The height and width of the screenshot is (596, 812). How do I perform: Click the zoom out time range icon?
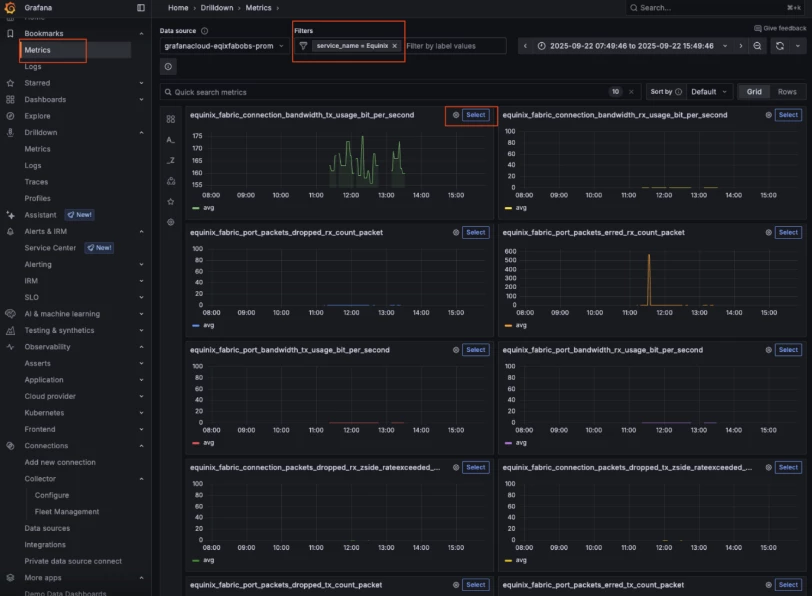tap(757, 46)
